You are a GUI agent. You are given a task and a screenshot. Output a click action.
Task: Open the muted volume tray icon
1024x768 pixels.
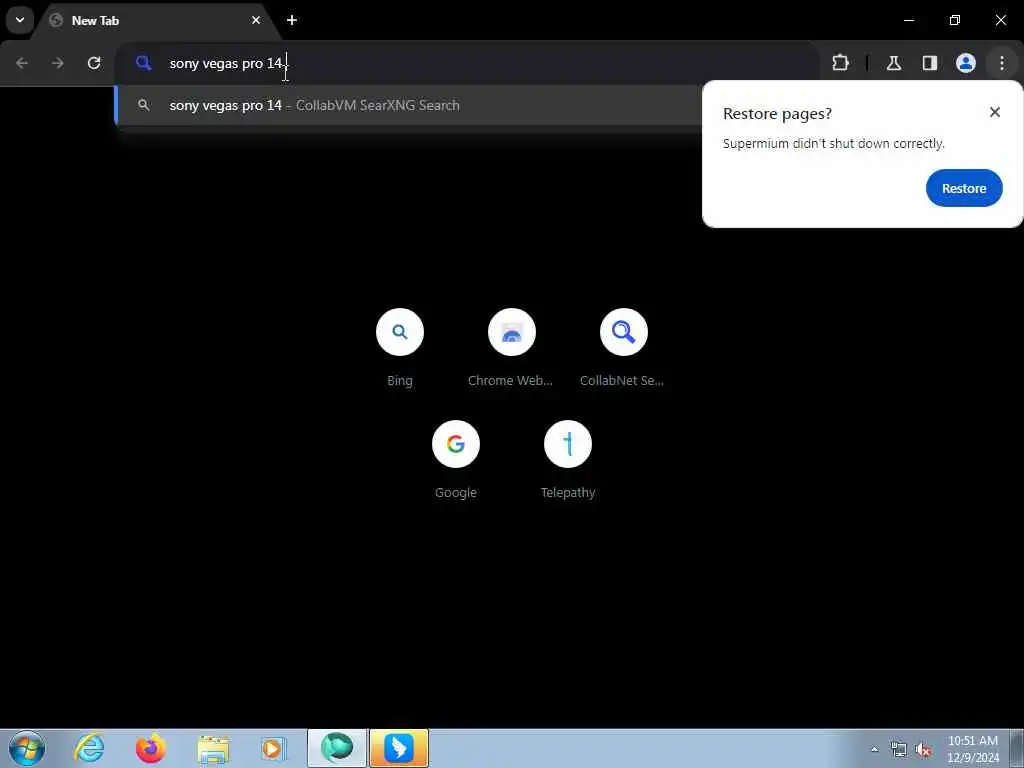pyautogui.click(x=923, y=750)
